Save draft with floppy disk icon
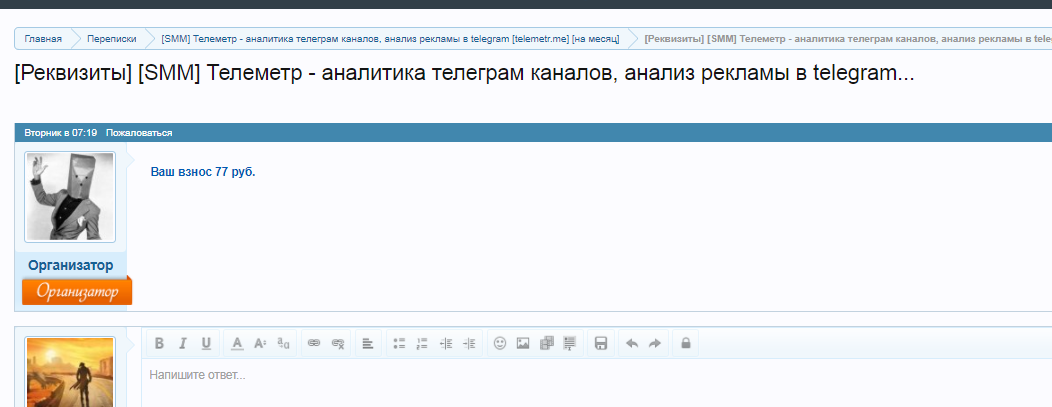 (601, 343)
